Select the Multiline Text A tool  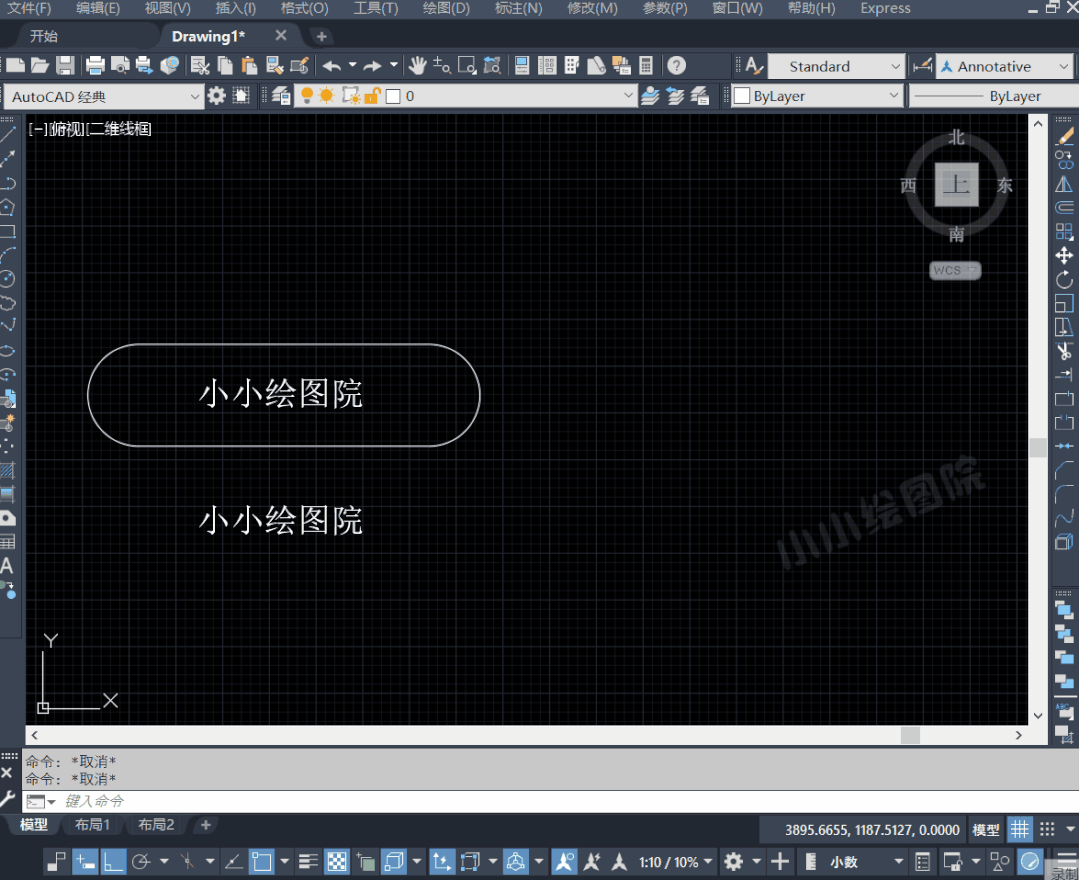pyautogui.click(x=7, y=566)
